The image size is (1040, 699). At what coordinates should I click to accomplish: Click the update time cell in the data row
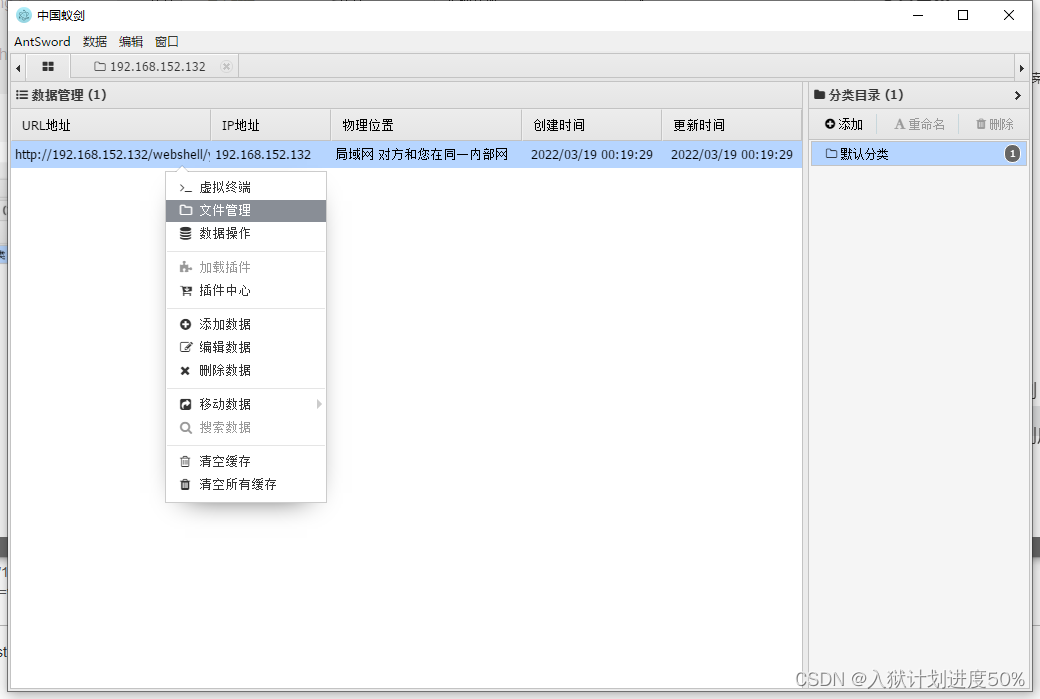point(732,155)
